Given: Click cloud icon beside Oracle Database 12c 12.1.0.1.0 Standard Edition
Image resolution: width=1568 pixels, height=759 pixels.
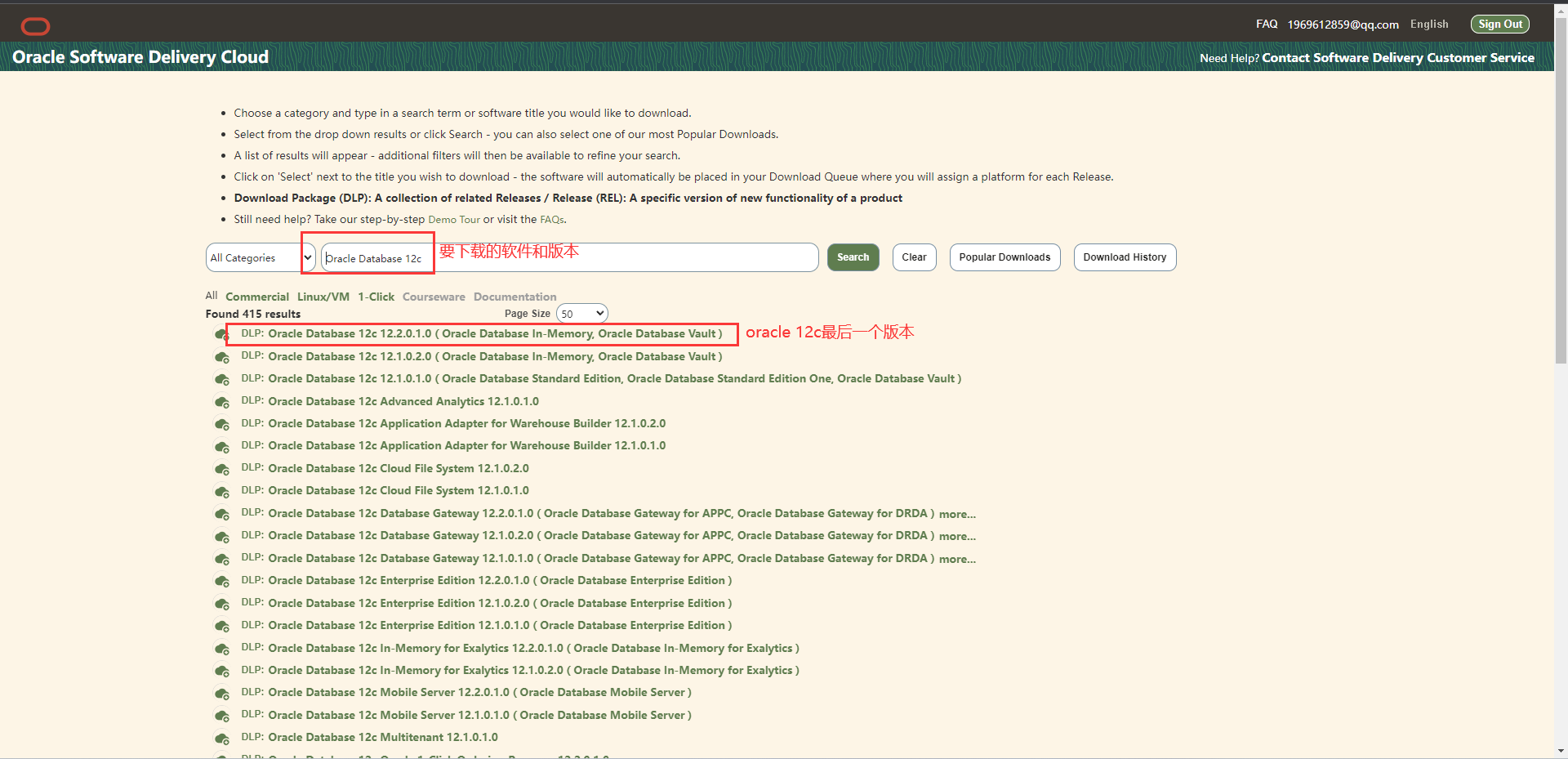Looking at the screenshot, I should coord(221,379).
